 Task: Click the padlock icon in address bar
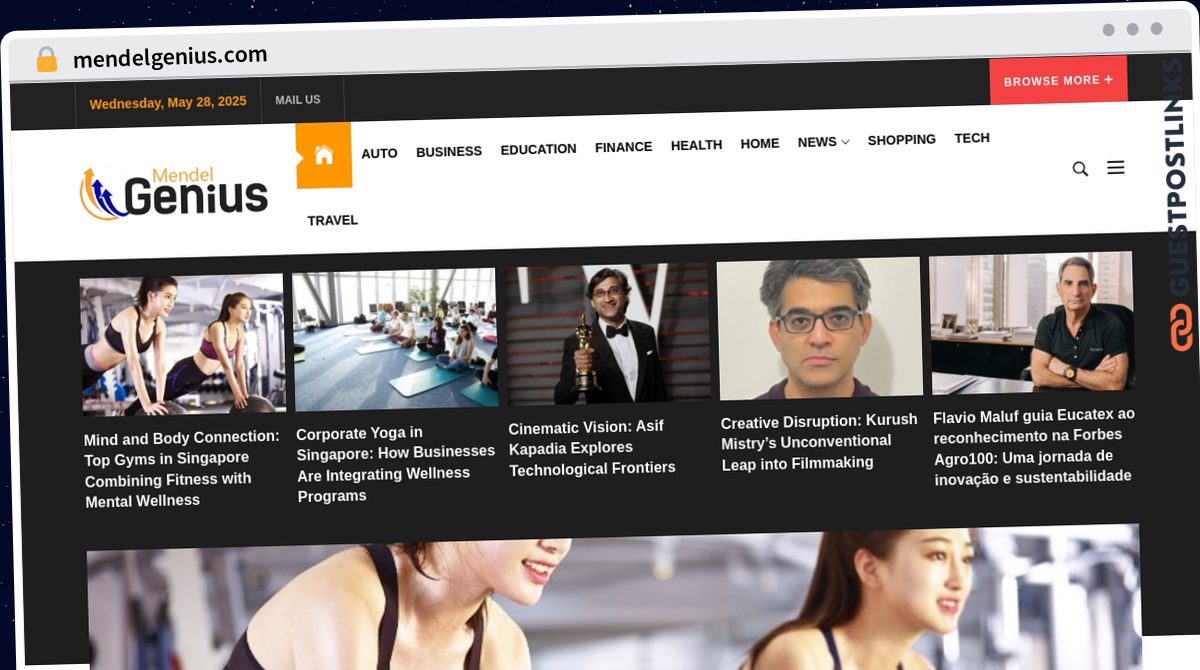(x=46, y=60)
